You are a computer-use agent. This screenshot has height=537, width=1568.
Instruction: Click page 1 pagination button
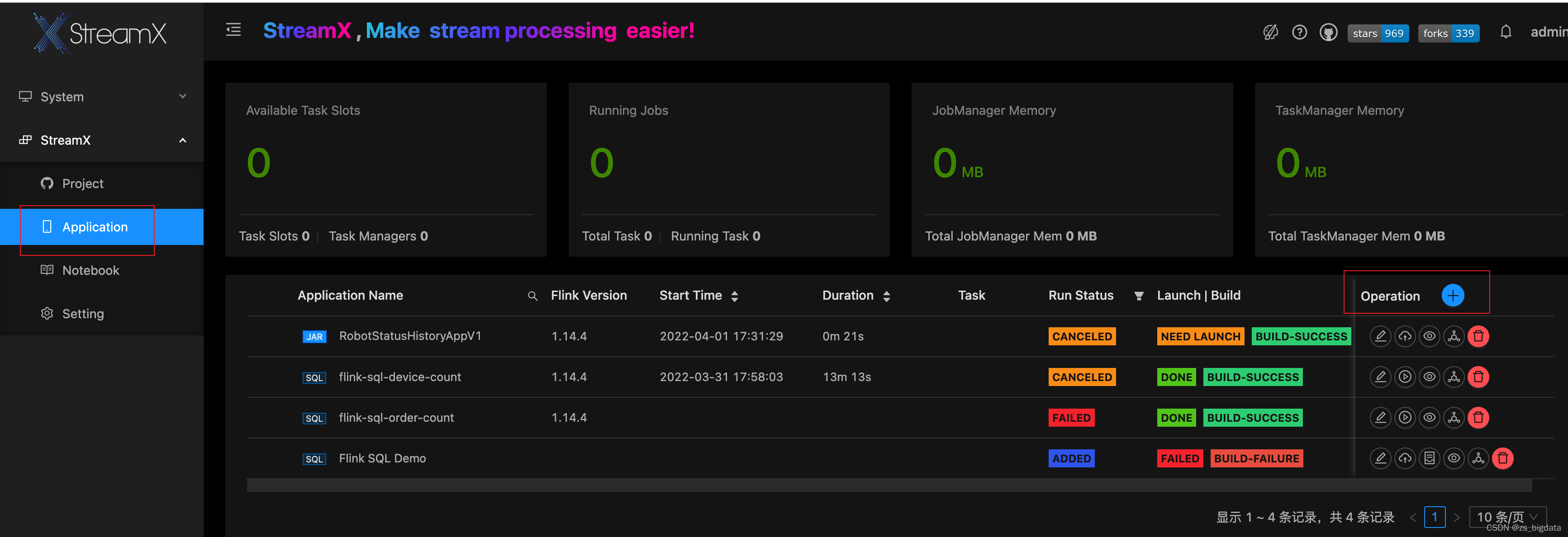(1434, 517)
